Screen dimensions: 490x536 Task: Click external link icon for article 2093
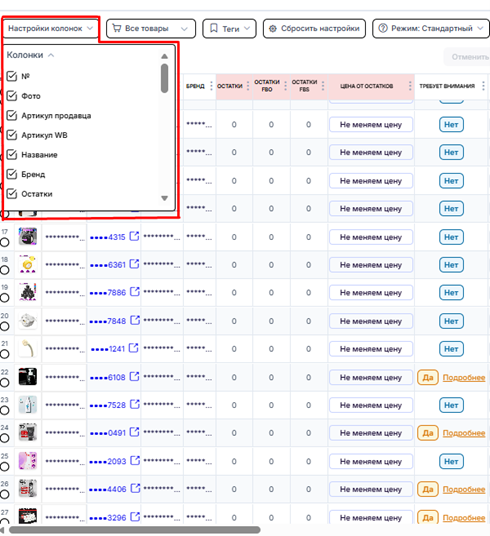(135, 461)
